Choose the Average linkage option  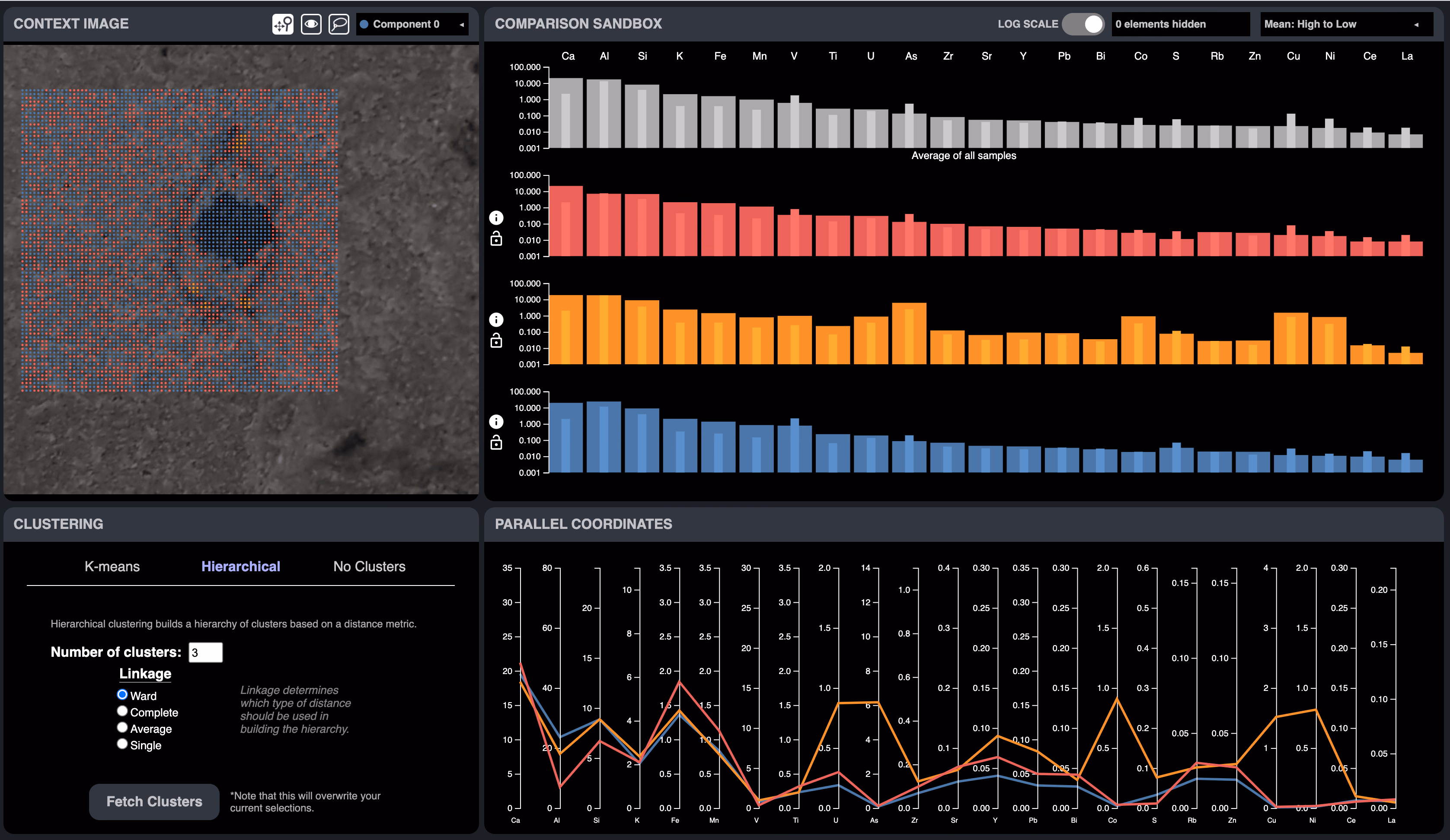pyautogui.click(x=122, y=727)
